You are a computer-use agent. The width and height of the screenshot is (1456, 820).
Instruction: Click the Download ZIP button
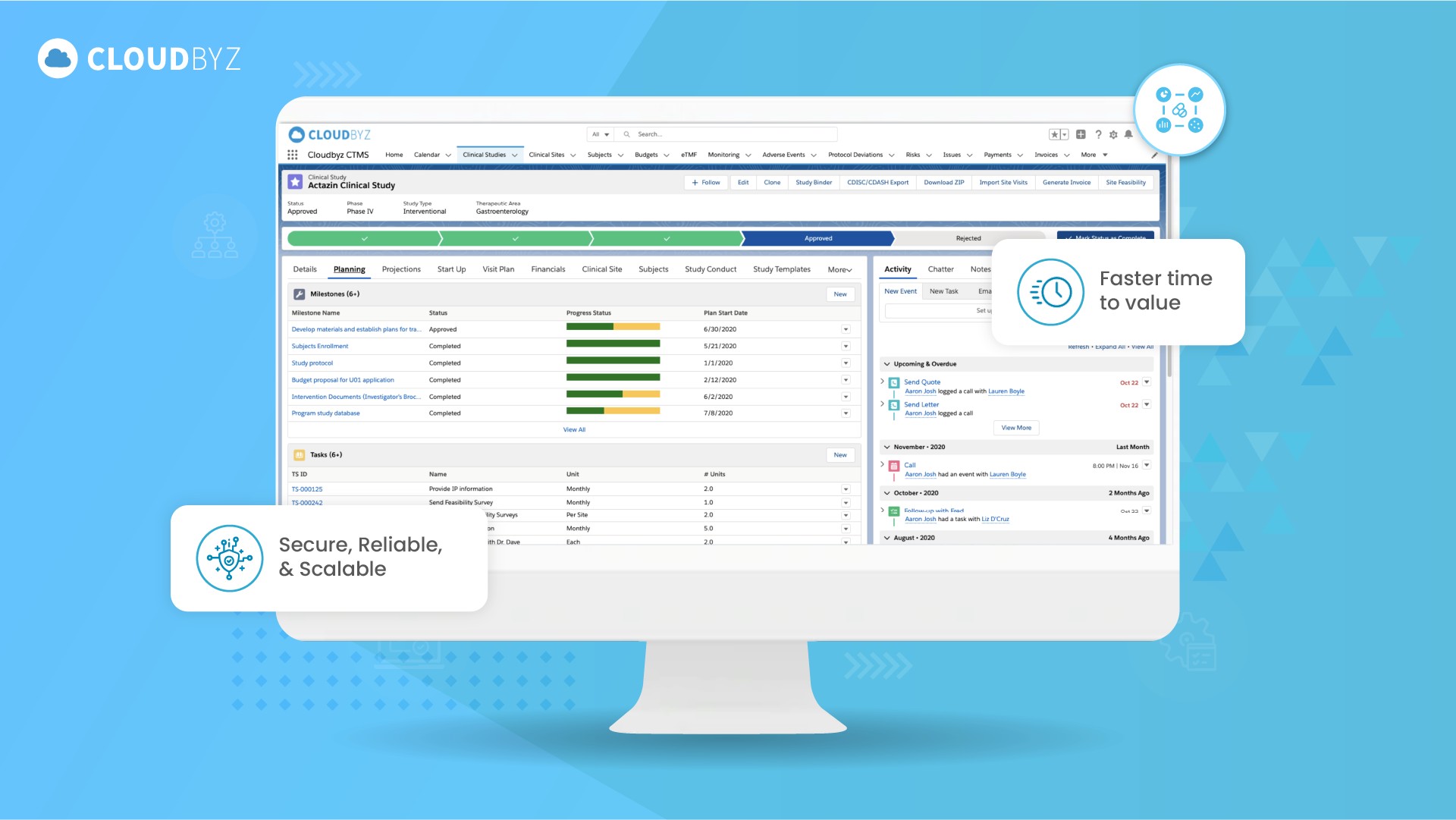(x=944, y=183)
